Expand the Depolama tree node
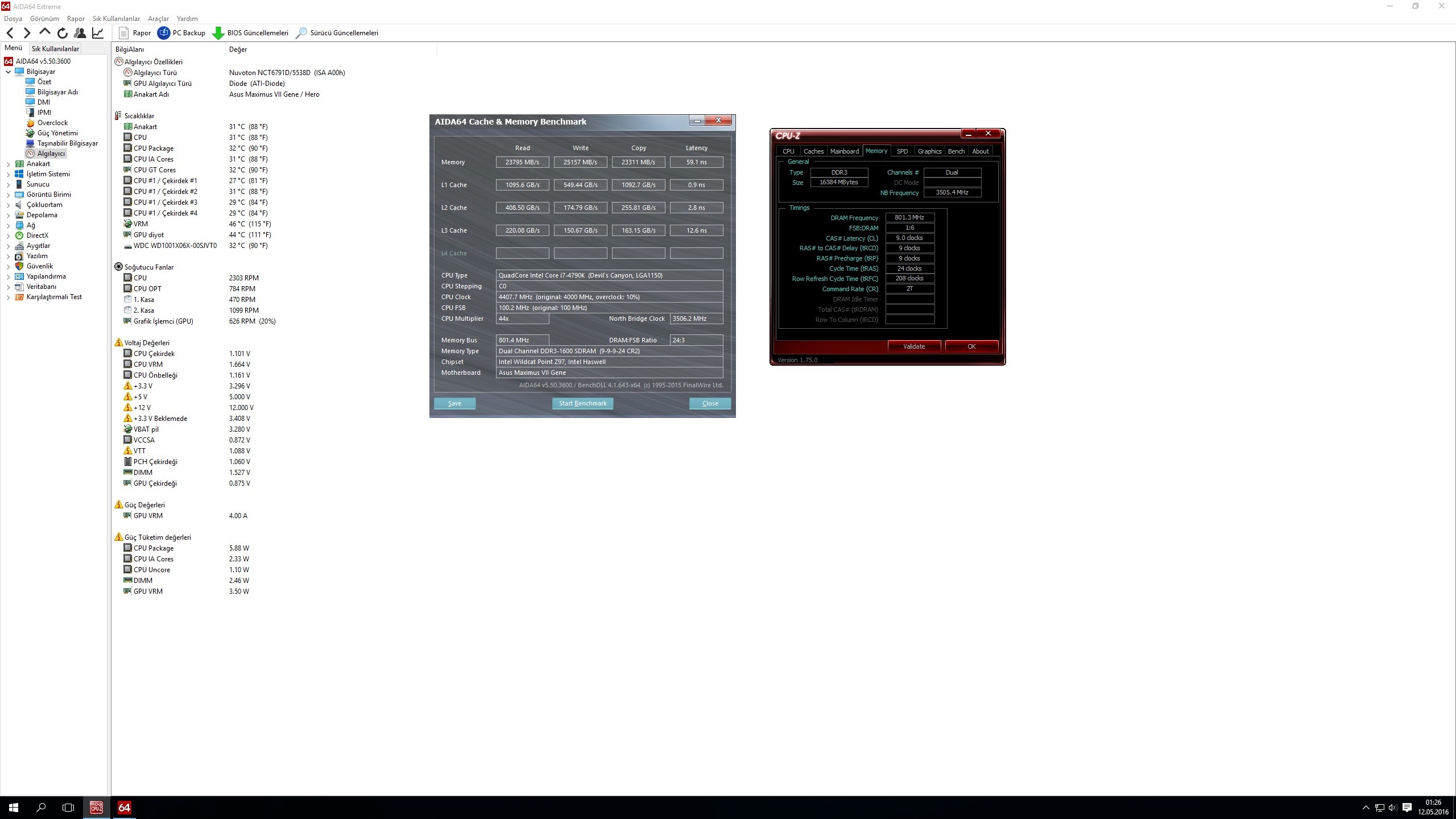This screenshot has height=819, width=1456. coord(9,215)
